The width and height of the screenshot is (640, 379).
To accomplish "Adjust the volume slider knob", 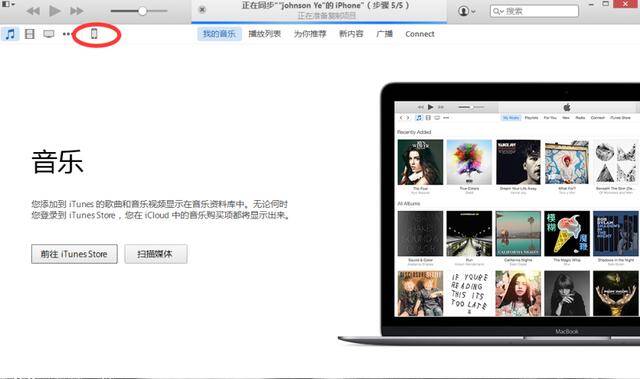I will (142, 11).
